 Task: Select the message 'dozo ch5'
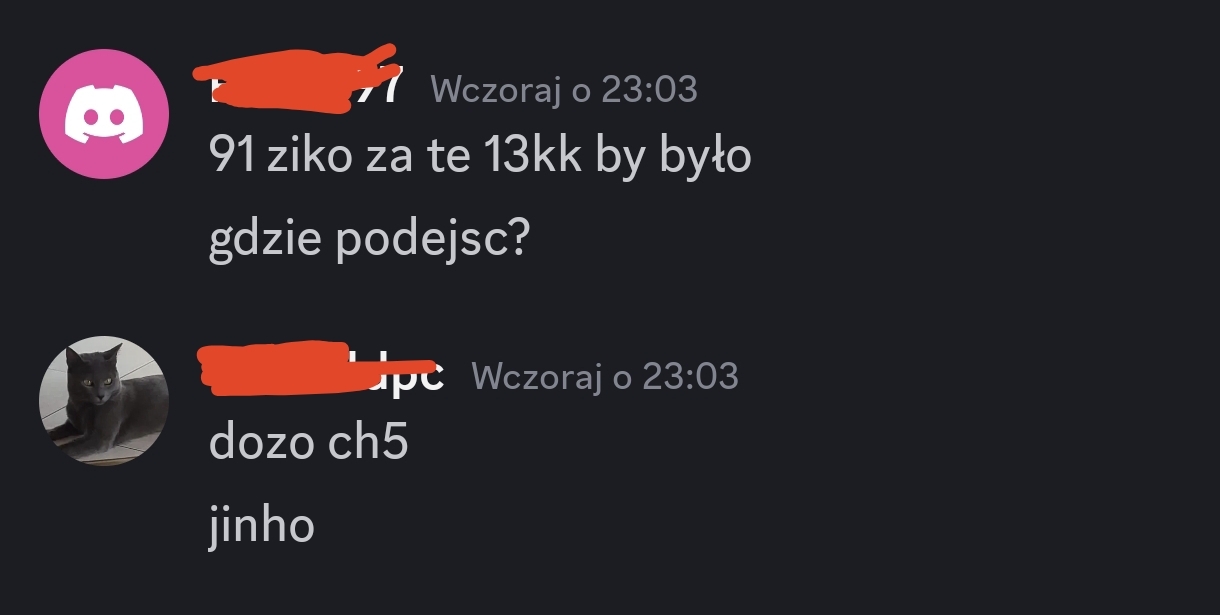(308, 442)
